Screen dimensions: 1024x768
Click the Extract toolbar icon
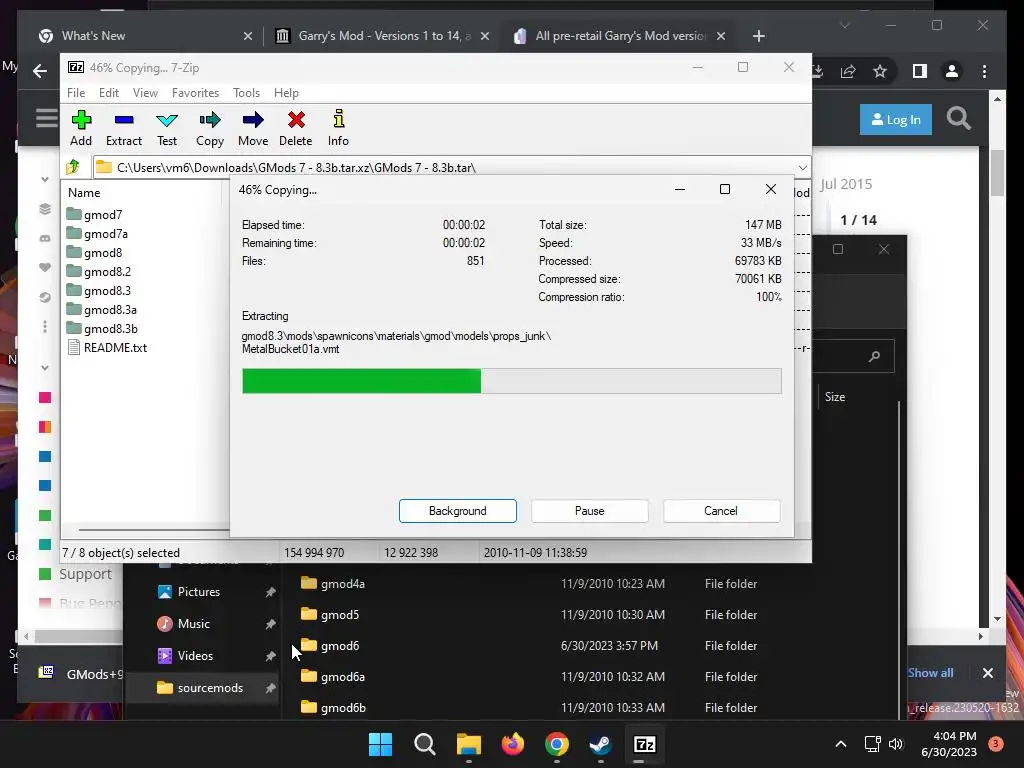pyautogui.click(x=123, y=128)
